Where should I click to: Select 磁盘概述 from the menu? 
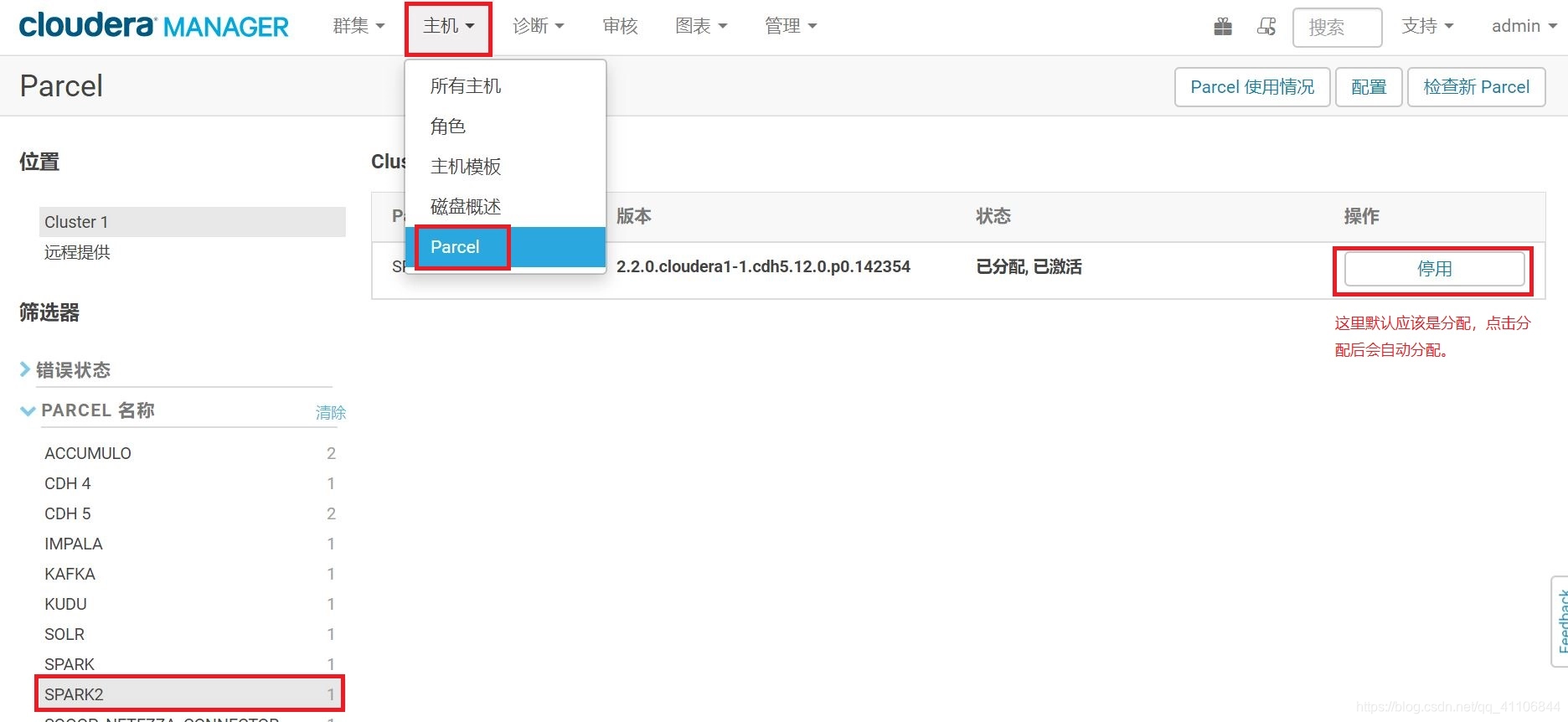[x=505, y=207]
